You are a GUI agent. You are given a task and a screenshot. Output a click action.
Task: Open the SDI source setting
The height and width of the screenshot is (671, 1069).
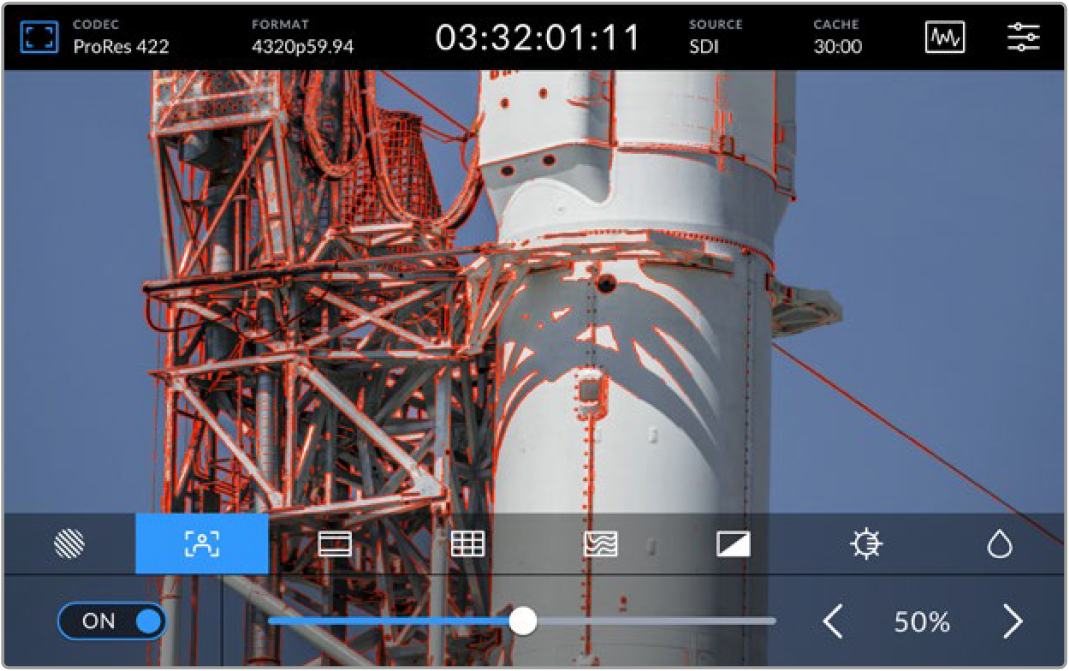(716, 37)
